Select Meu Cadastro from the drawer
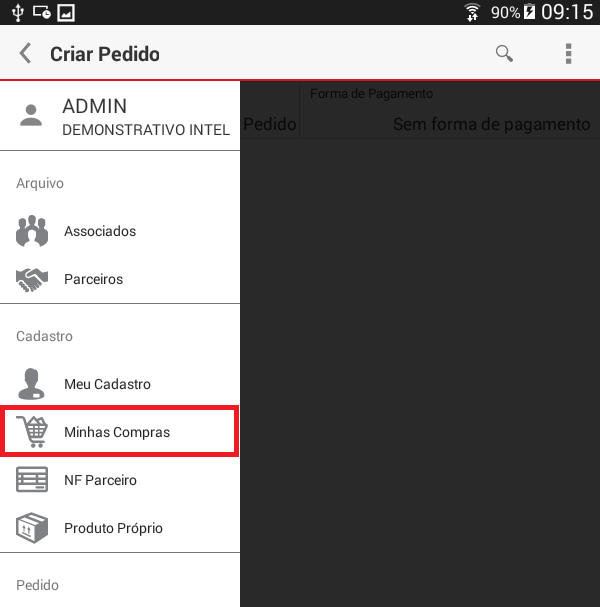This screenshot has height=607, width=600. click(x=120, y=384)
